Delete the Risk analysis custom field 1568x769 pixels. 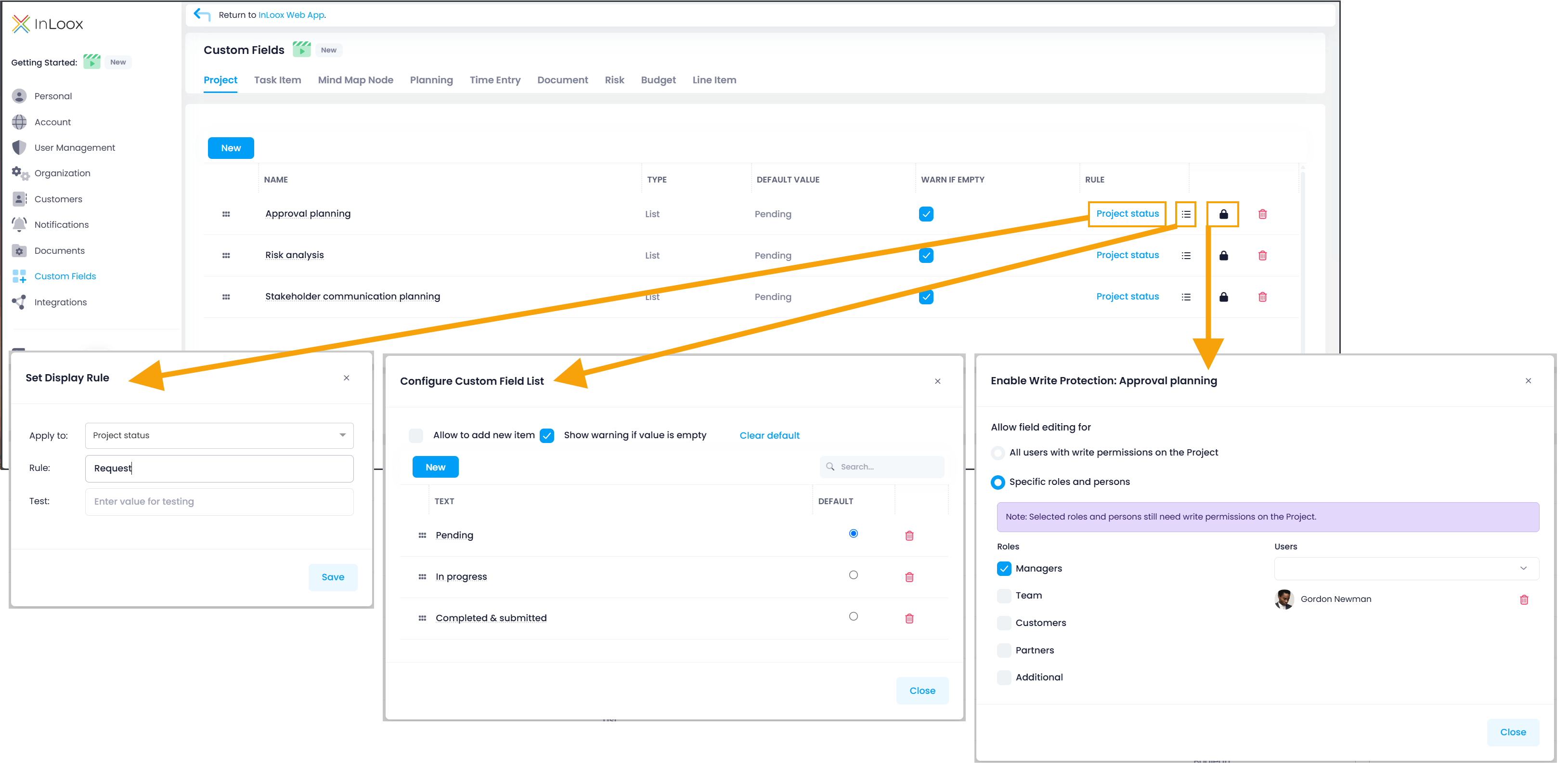[1262, 255]
